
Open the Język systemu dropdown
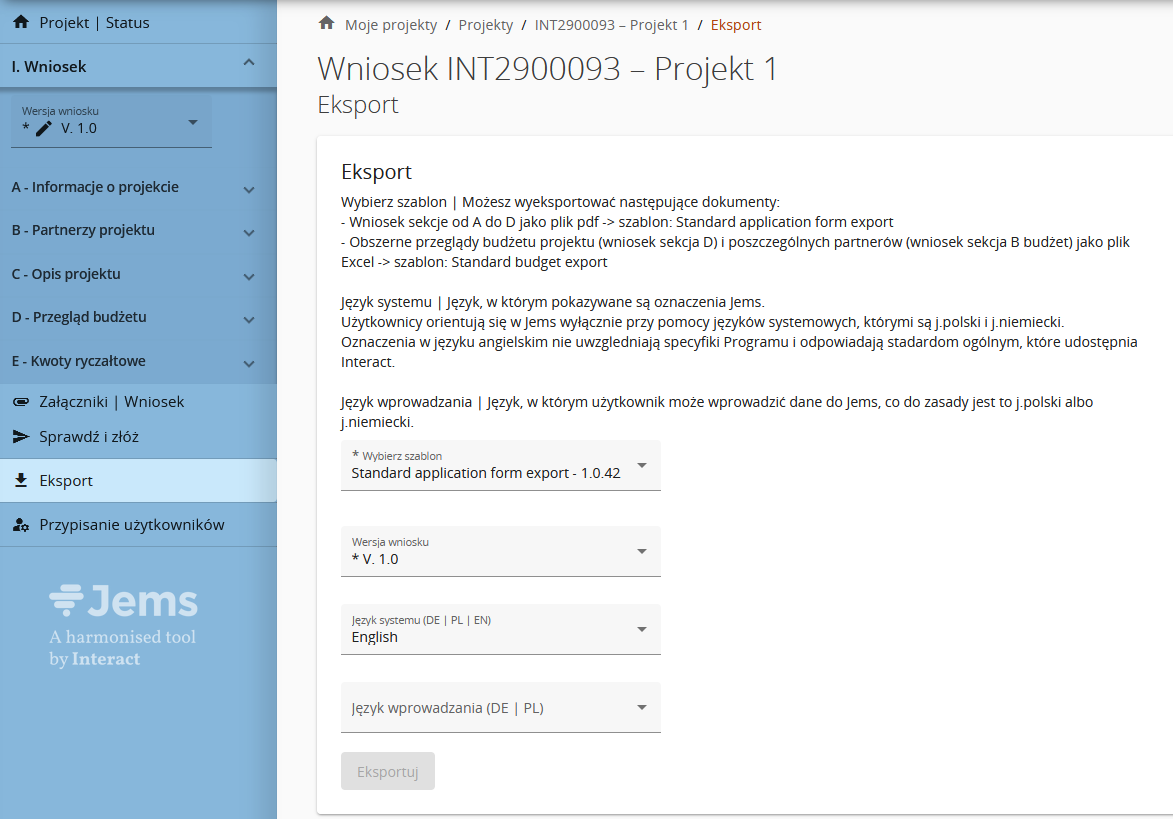point(500,630)
